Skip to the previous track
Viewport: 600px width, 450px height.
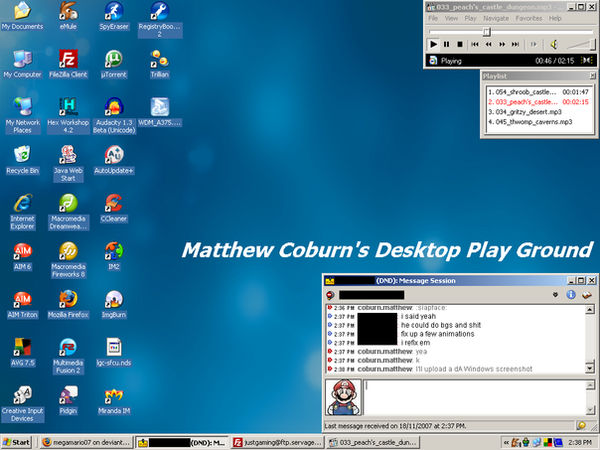pos(475,44)
